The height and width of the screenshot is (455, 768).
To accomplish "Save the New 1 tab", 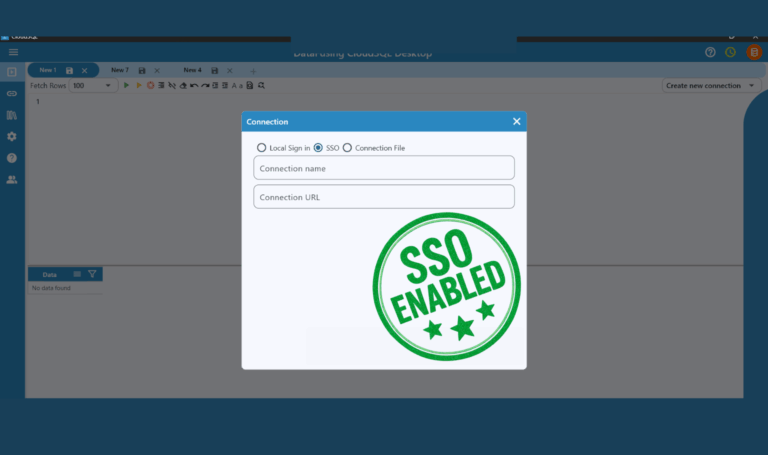I will (69, 71).
